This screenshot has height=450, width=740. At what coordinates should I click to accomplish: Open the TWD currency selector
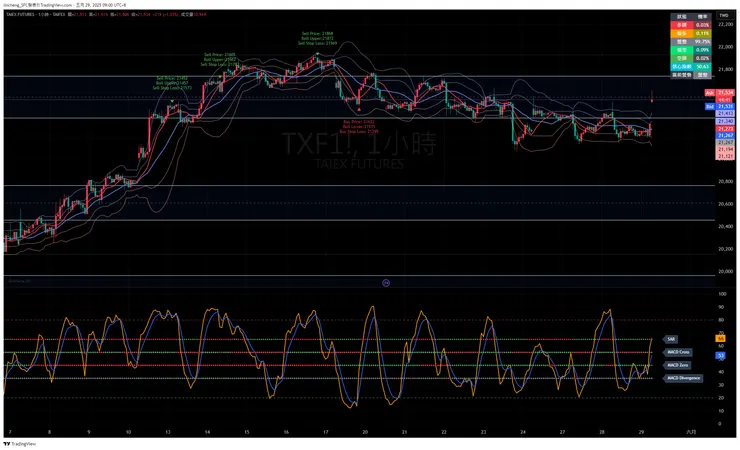point(724,16)
